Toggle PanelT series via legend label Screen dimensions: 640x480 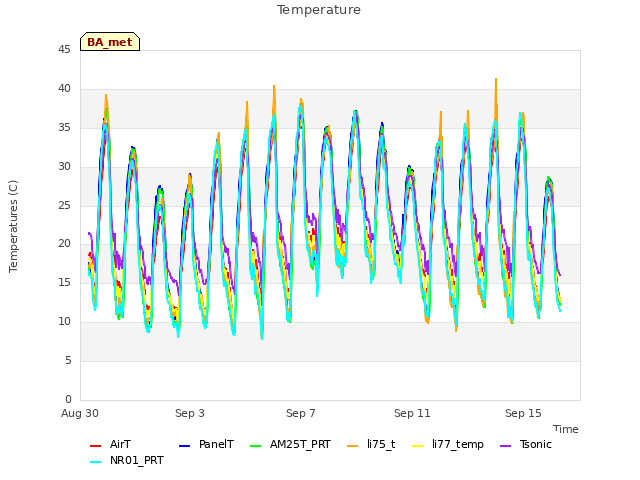pos(216,444)
